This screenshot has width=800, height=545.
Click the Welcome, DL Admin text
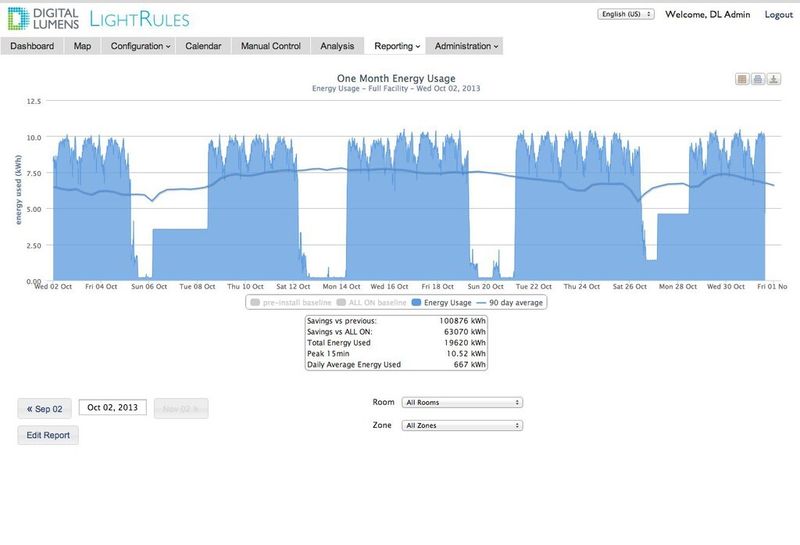708,15
